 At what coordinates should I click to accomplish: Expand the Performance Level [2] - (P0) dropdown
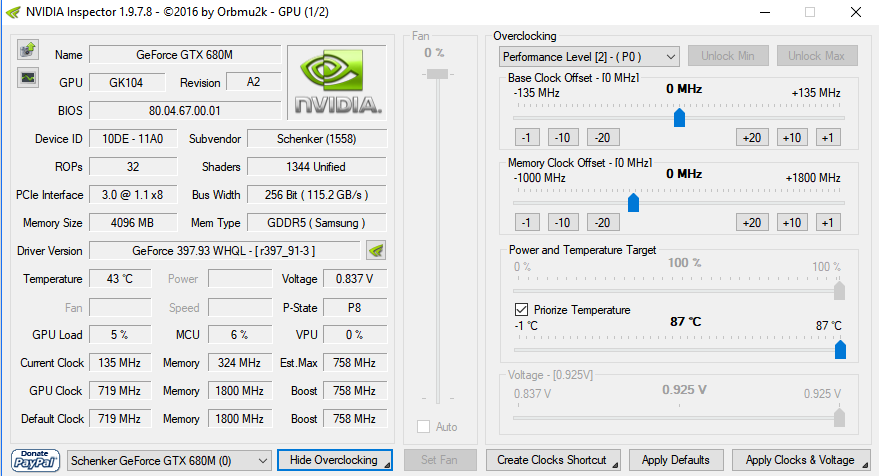coord(589,57)
